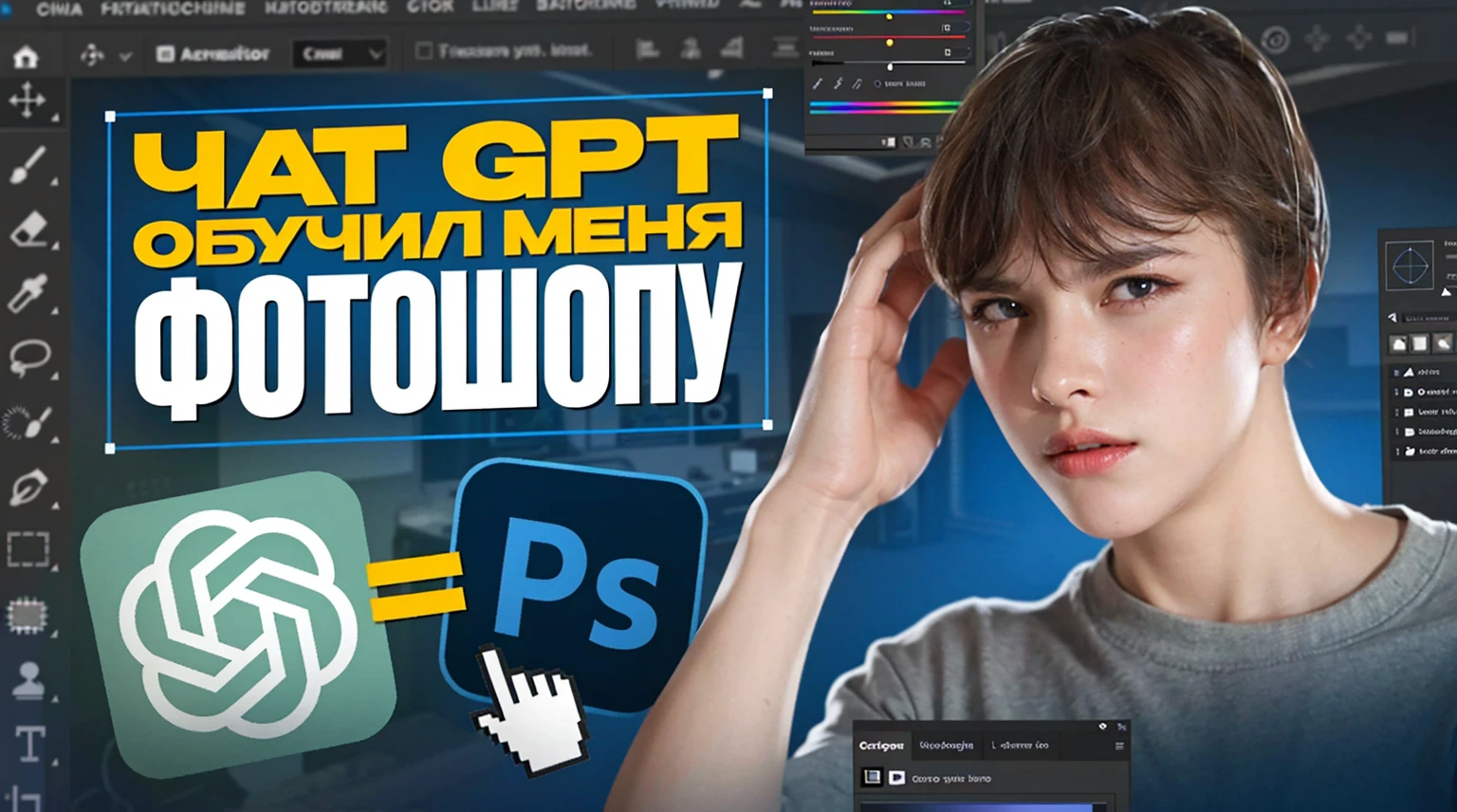This screenshot has width=1457, height=812.
Task: Click the circular curve thumbnail in right panel
Action: 1411,265
